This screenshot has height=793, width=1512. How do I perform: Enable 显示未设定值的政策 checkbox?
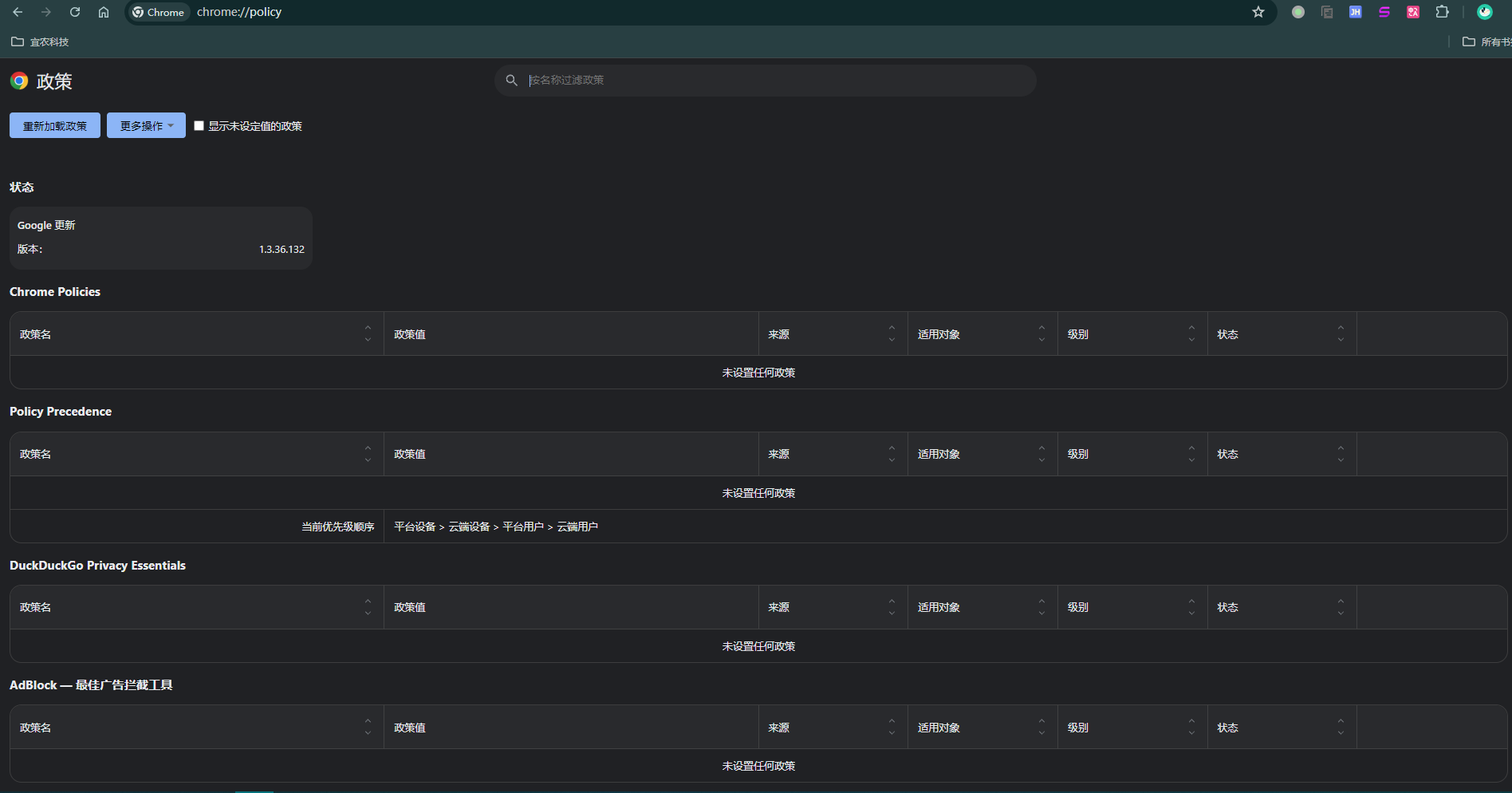[199, 126]
